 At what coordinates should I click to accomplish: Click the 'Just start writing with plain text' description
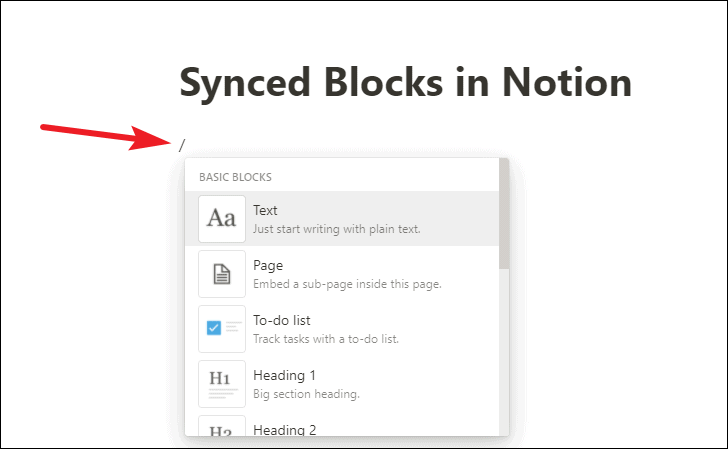(x=337, y=229)
